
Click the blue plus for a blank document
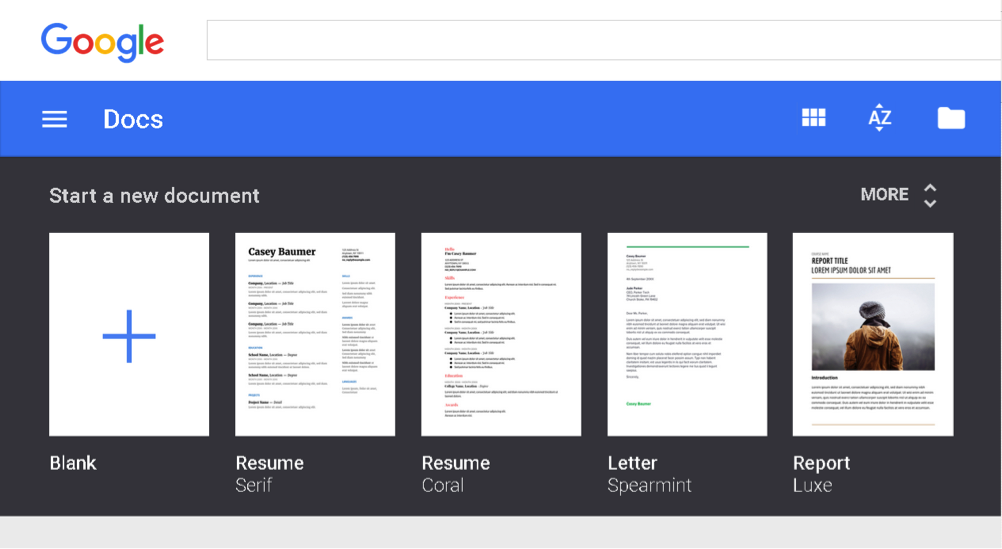pyautogui.click(x=129, y=335)
